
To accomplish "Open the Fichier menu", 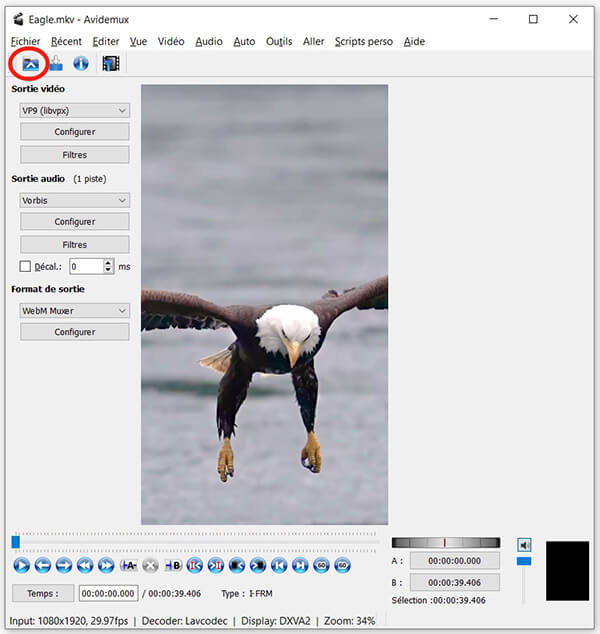I will pos(25,41).
